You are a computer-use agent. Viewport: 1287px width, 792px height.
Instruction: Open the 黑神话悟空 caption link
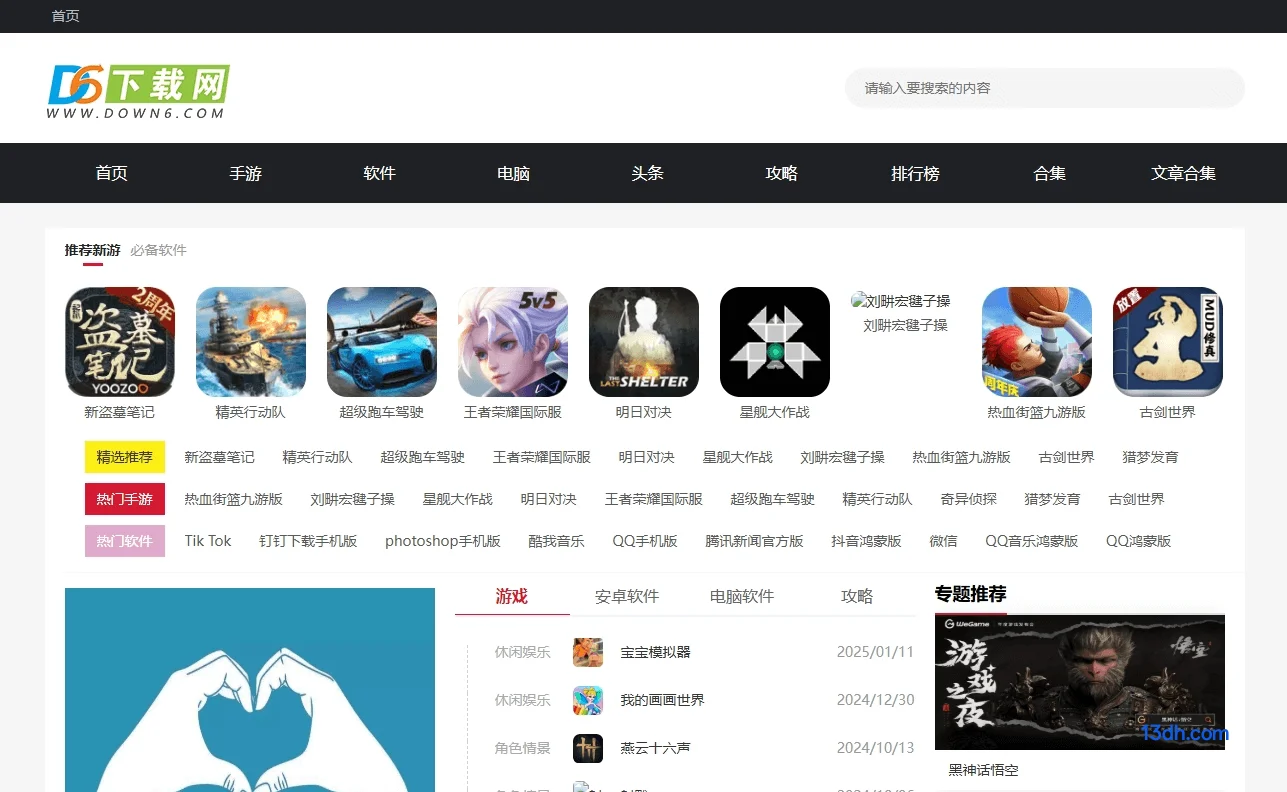pyautogui.click(x=984, y=770)
